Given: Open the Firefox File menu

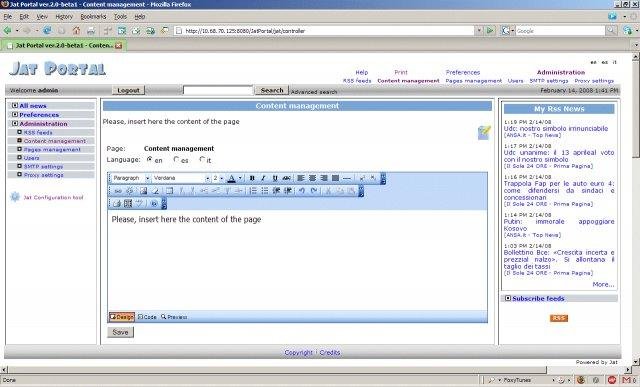Looking at the screenshot, I should click(x=8, y=17).
